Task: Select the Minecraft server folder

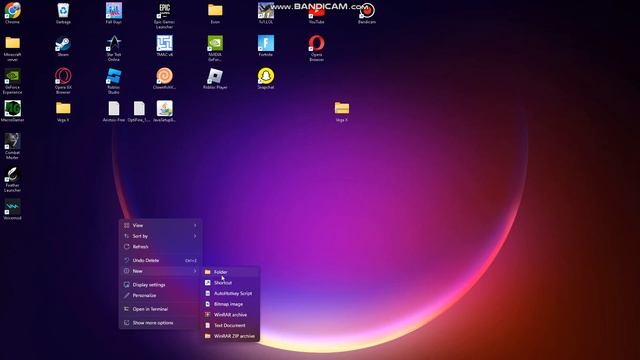Action: coord(13,48)
